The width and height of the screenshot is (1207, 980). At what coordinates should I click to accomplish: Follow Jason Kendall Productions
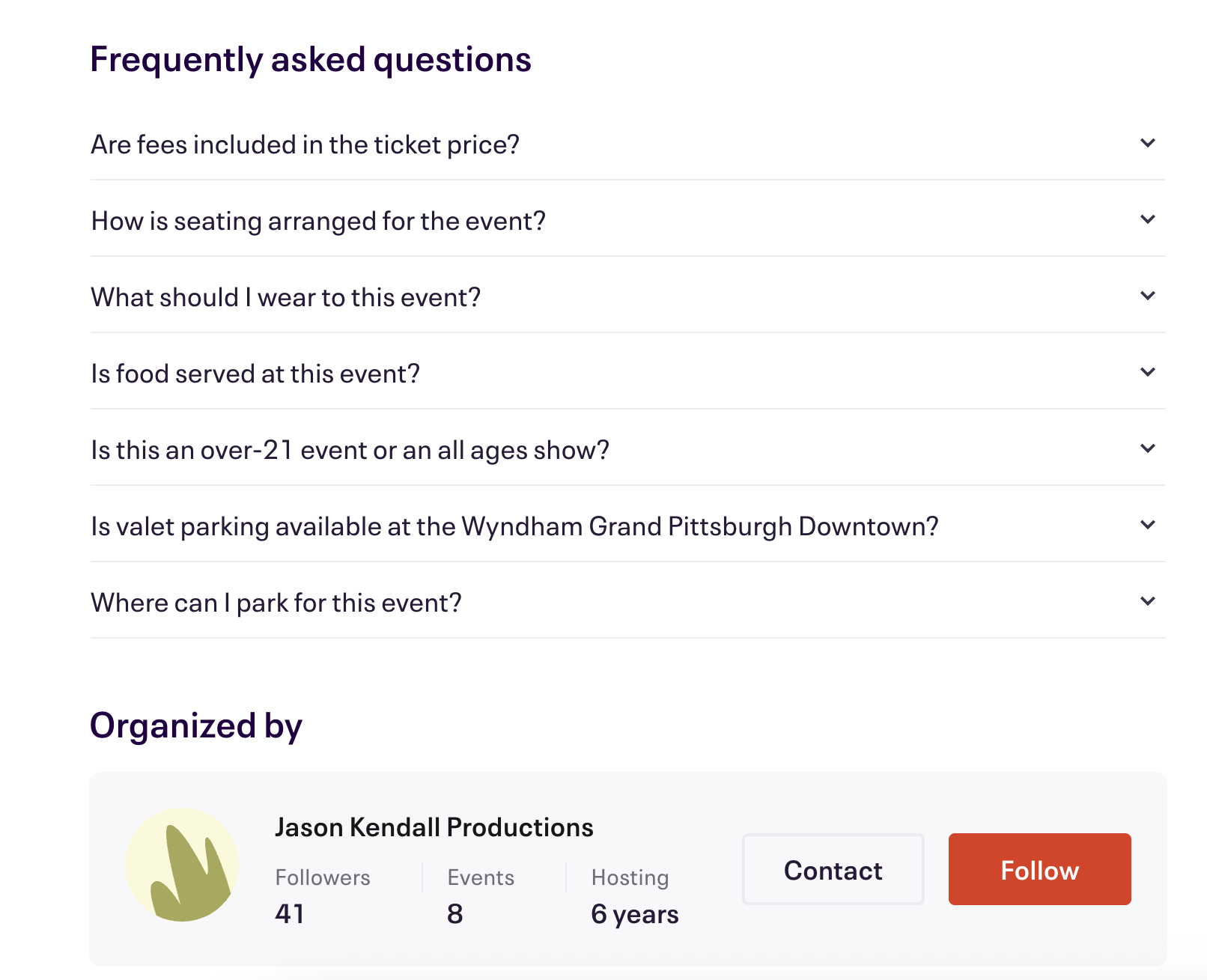(1039, 869)
